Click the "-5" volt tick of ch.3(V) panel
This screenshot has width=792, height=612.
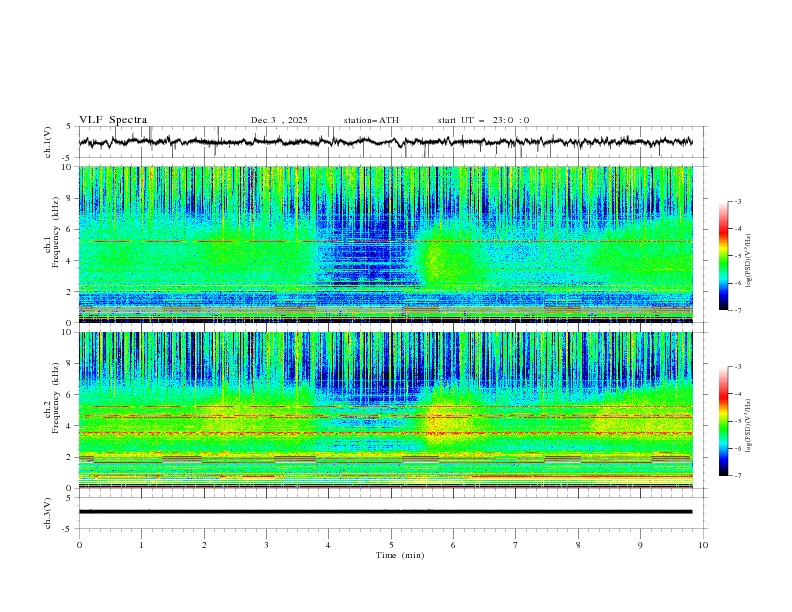point(66,529)
